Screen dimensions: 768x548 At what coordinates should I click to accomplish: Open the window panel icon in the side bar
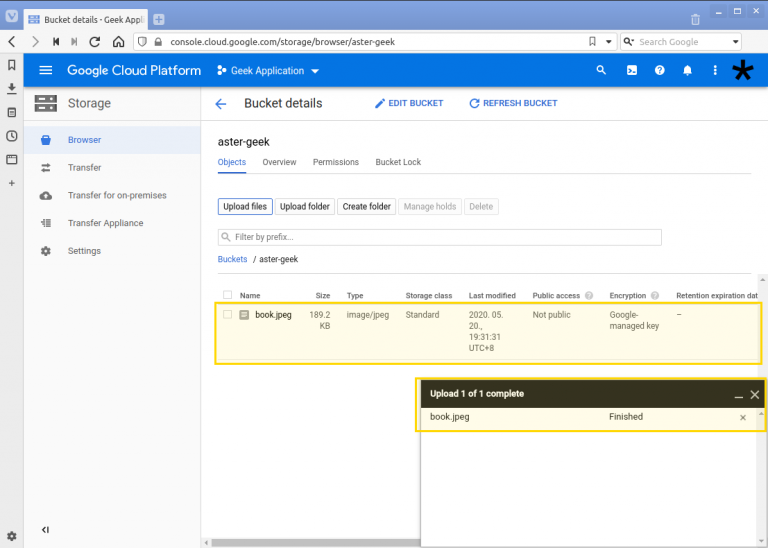(12, 160)
